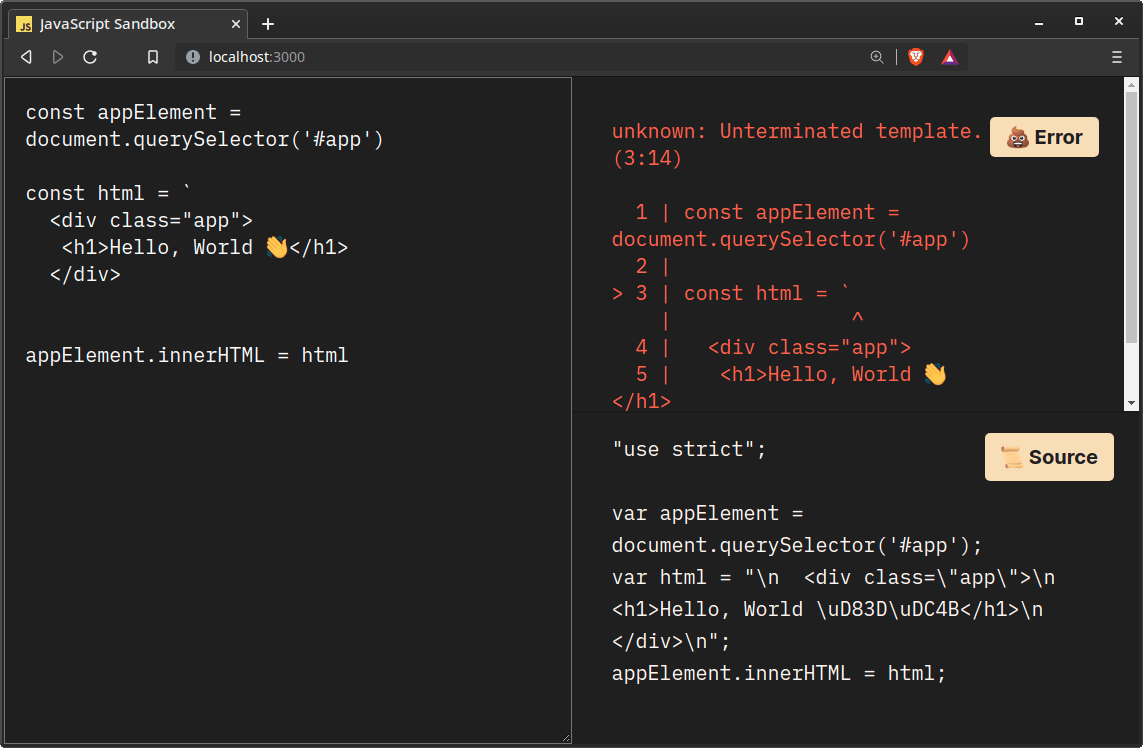The image size is (1143, 748).
Task: Reload the JavaScript Sandbox page
Action: [90, 57]
